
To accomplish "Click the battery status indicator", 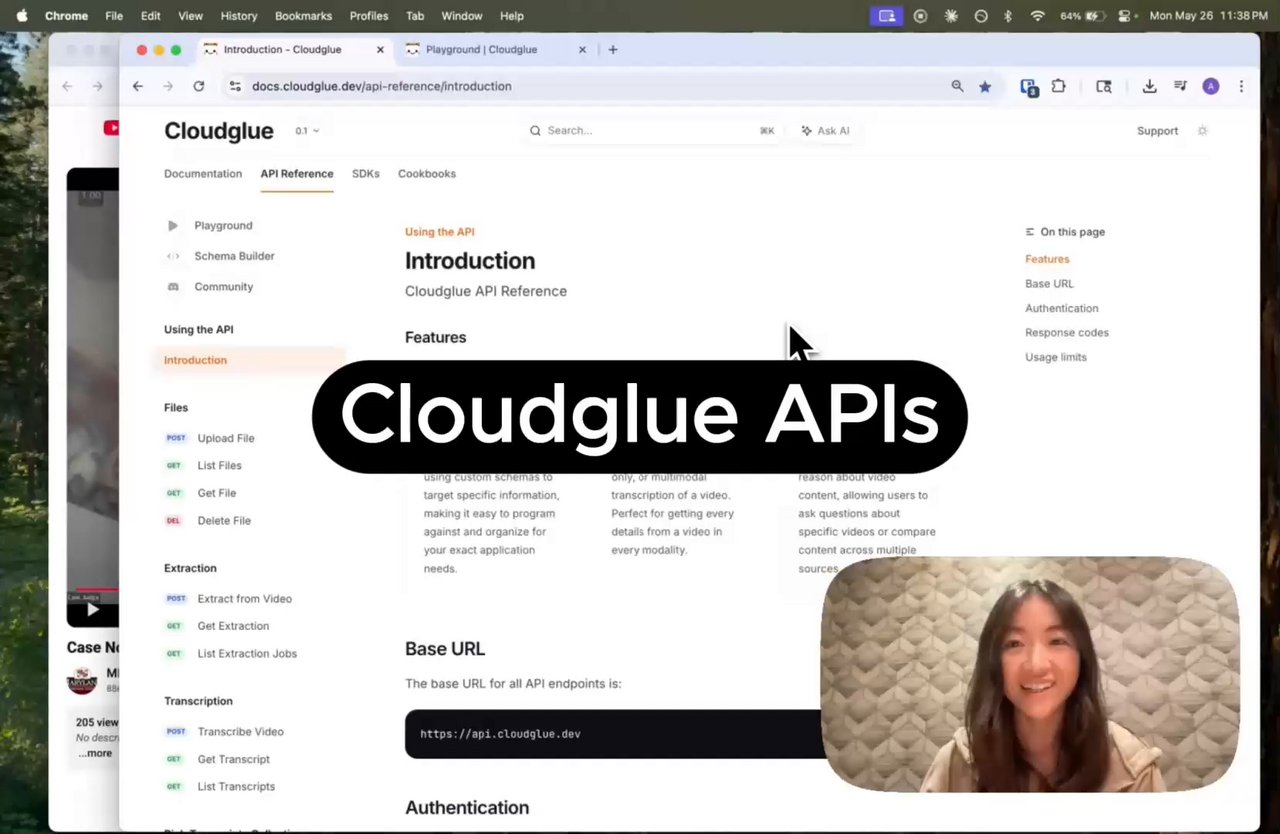I will (x=1083, y=16).
